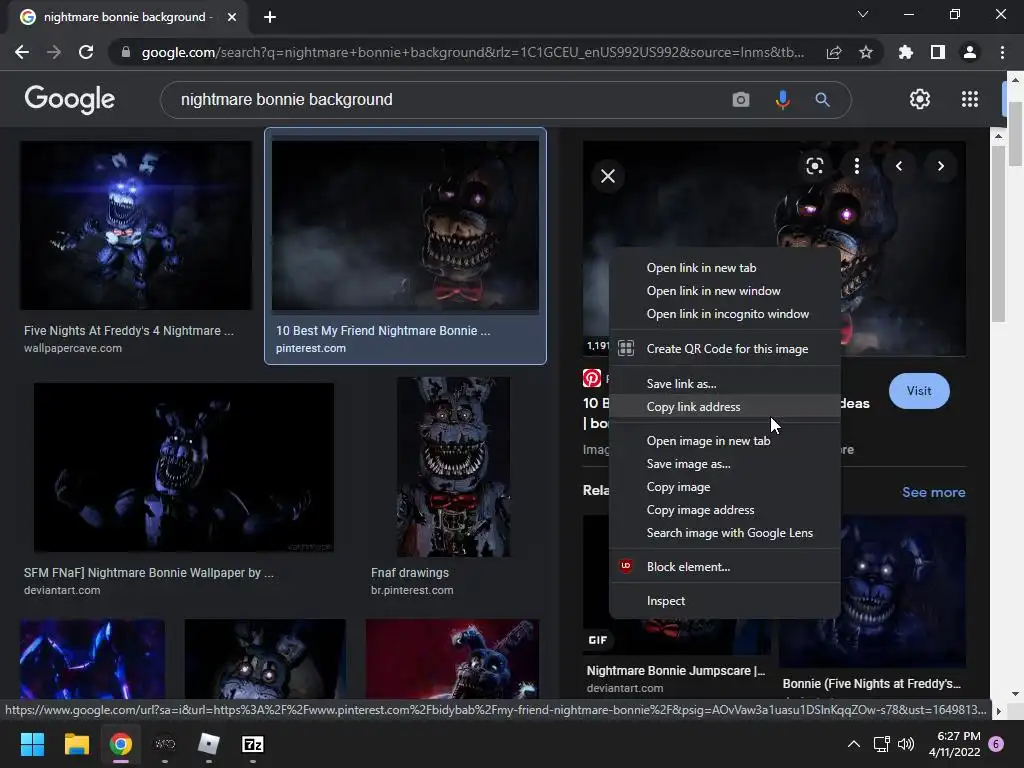Open the clock and date flyout
Screen dimensions: 1024x768
click(954, 744)
